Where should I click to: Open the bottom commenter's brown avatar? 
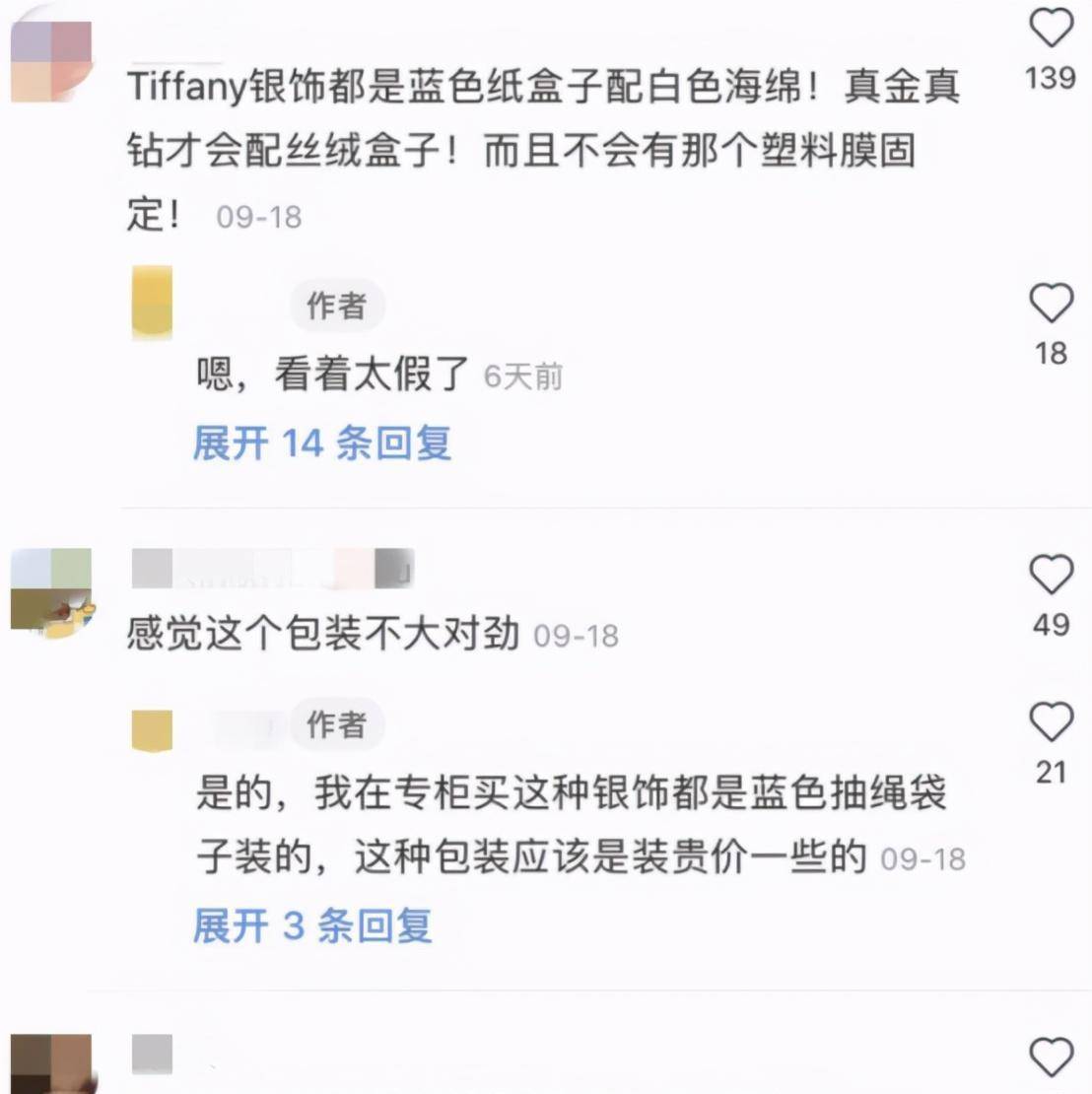point(51,1063)
